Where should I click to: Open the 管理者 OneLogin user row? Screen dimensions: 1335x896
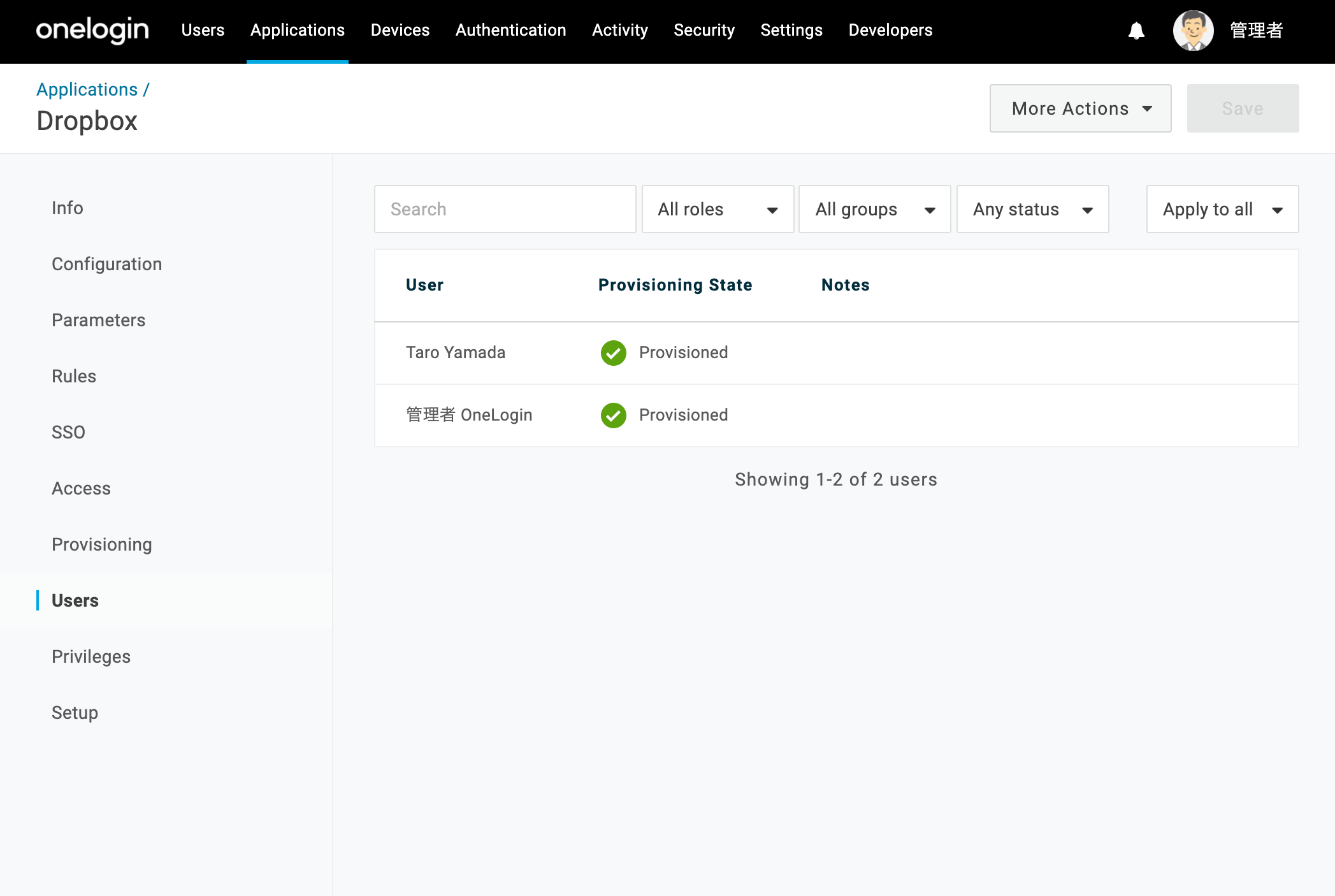tap(836, 415)
